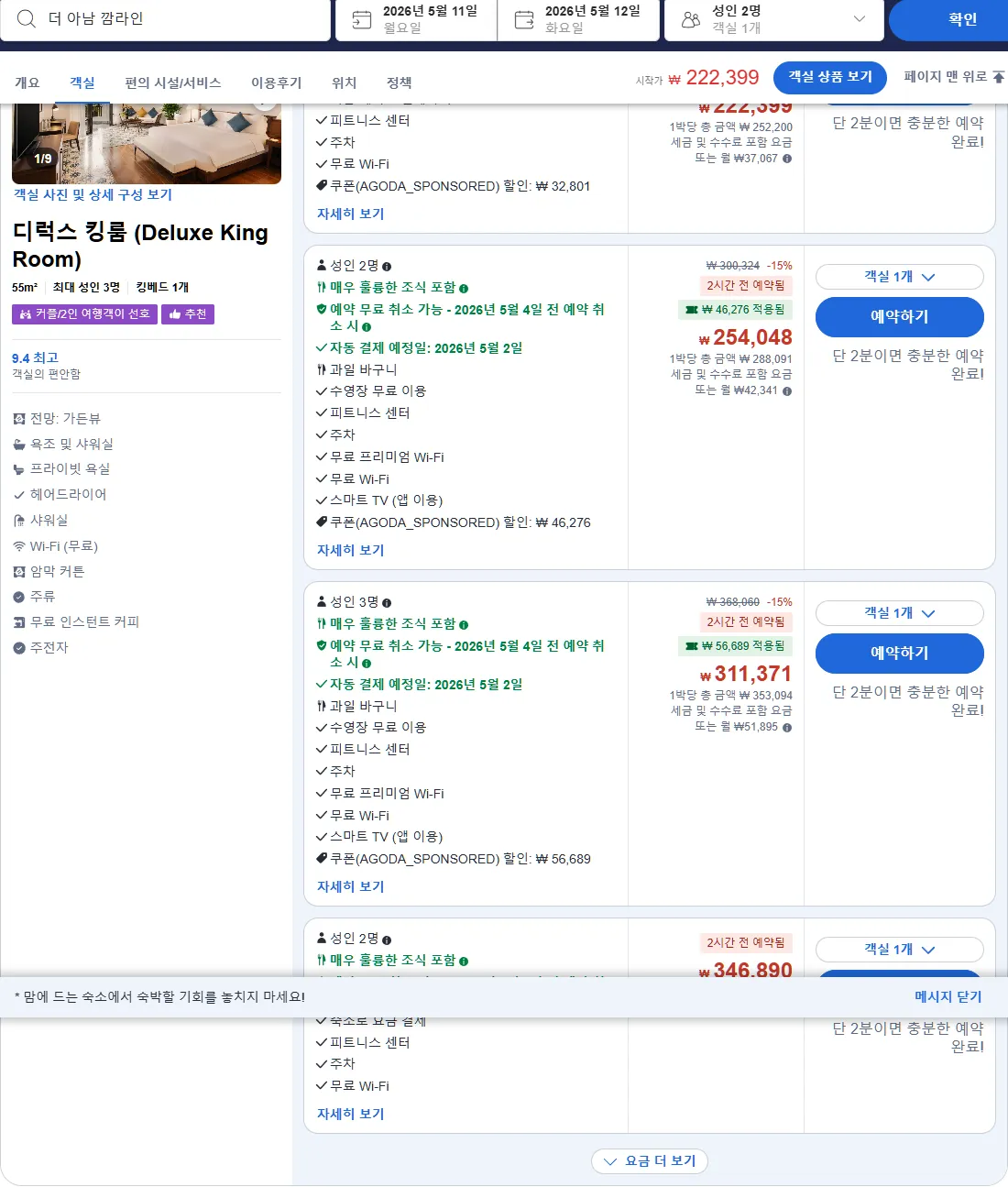Screen dimensions: 1008x1187
Task: Open check-out calendar icon for 5월 12일
Action: 524,19
